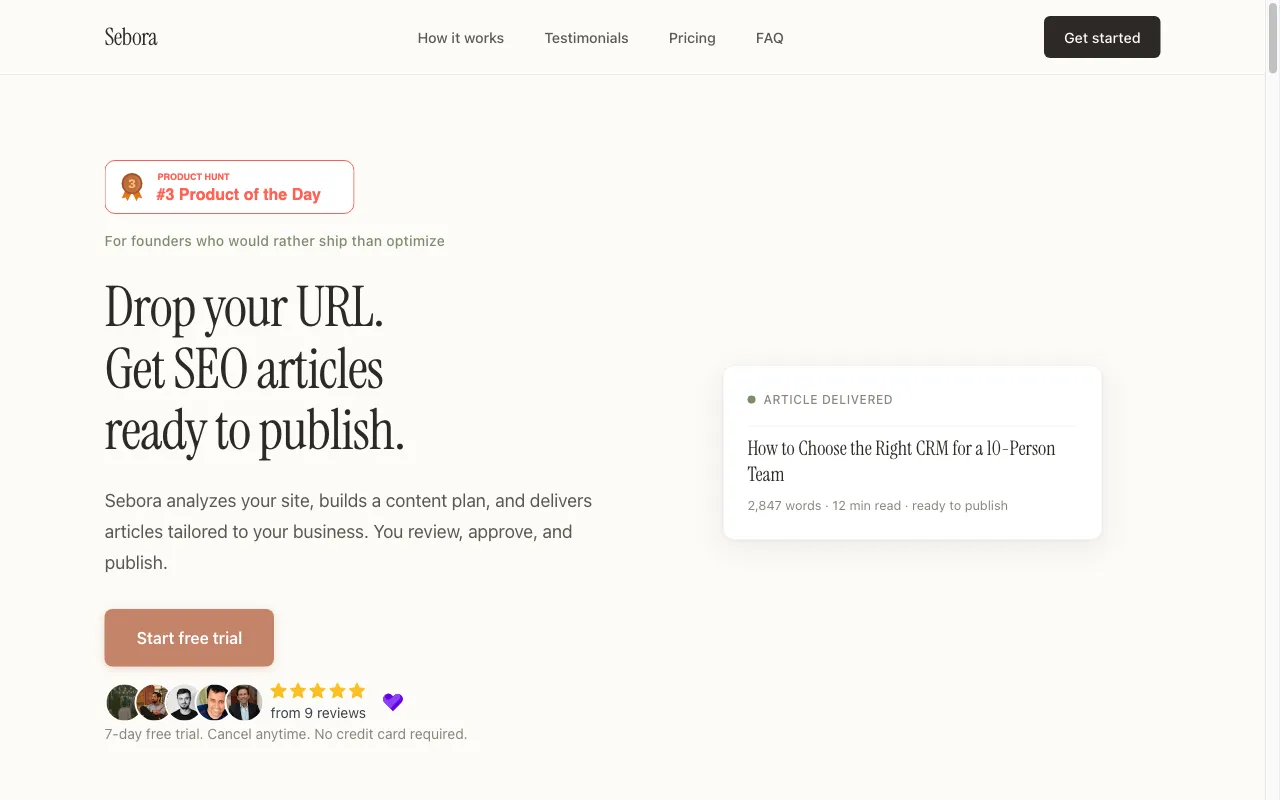Screen dimensions: 1280x800
Task: Click the "ARTICLE DELIVERED" label
Action: pos(828,400)
